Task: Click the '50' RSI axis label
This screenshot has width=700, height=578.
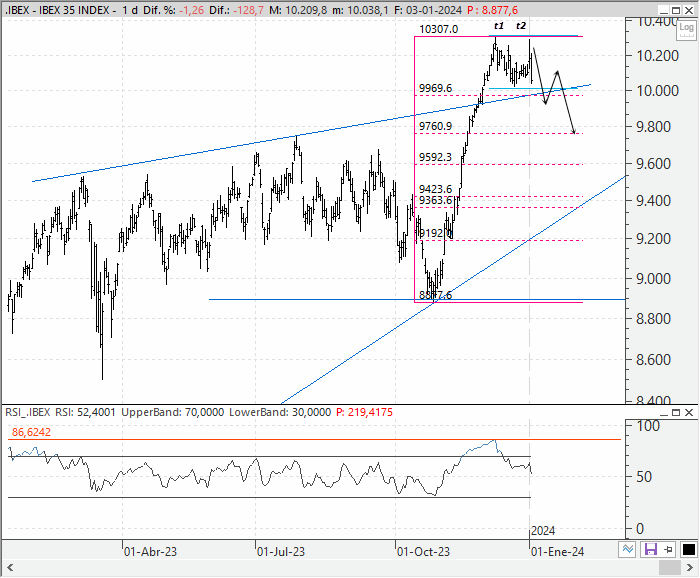Action: 645,477
